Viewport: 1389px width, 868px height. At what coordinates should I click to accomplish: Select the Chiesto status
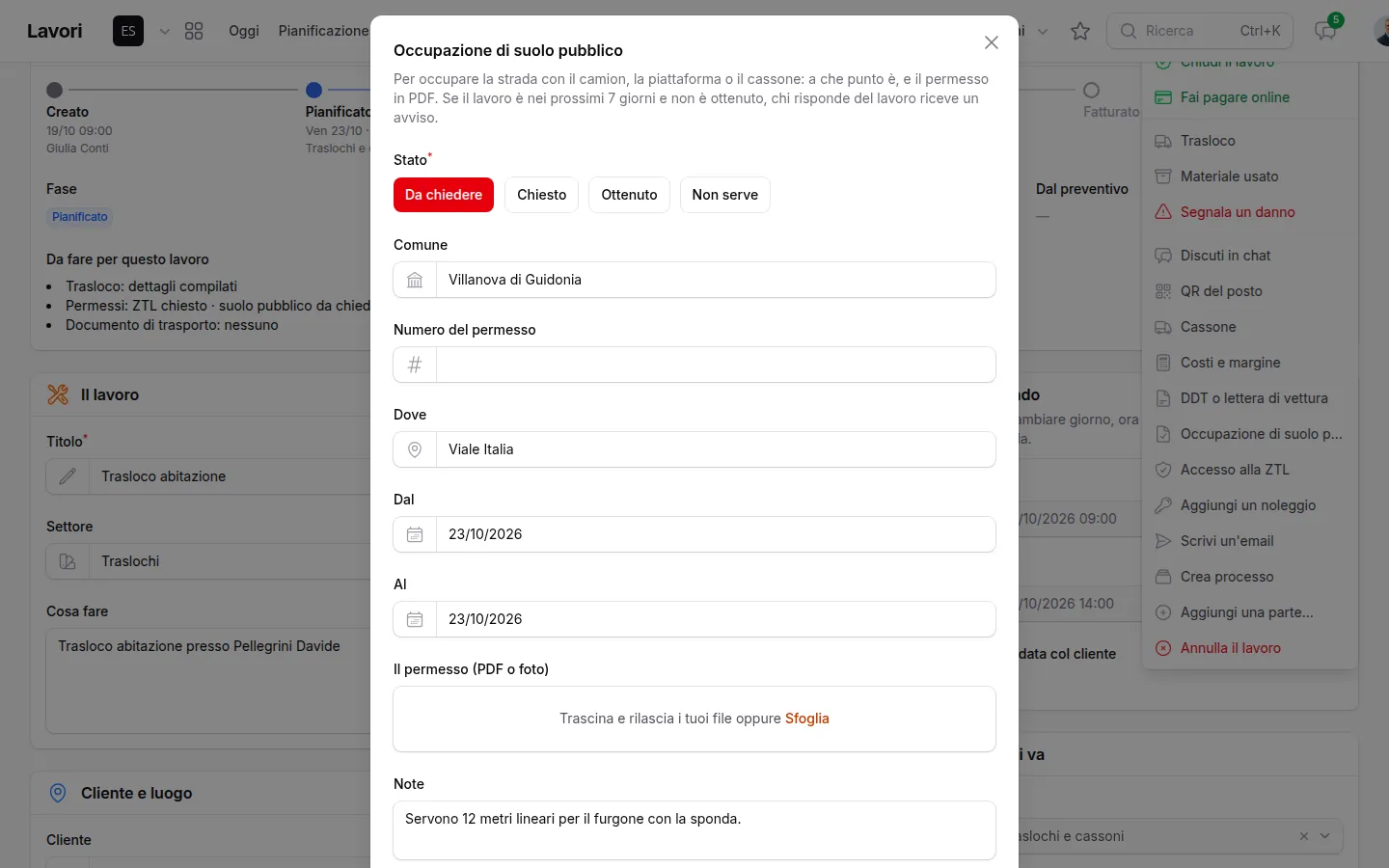[x=542, y=195]
